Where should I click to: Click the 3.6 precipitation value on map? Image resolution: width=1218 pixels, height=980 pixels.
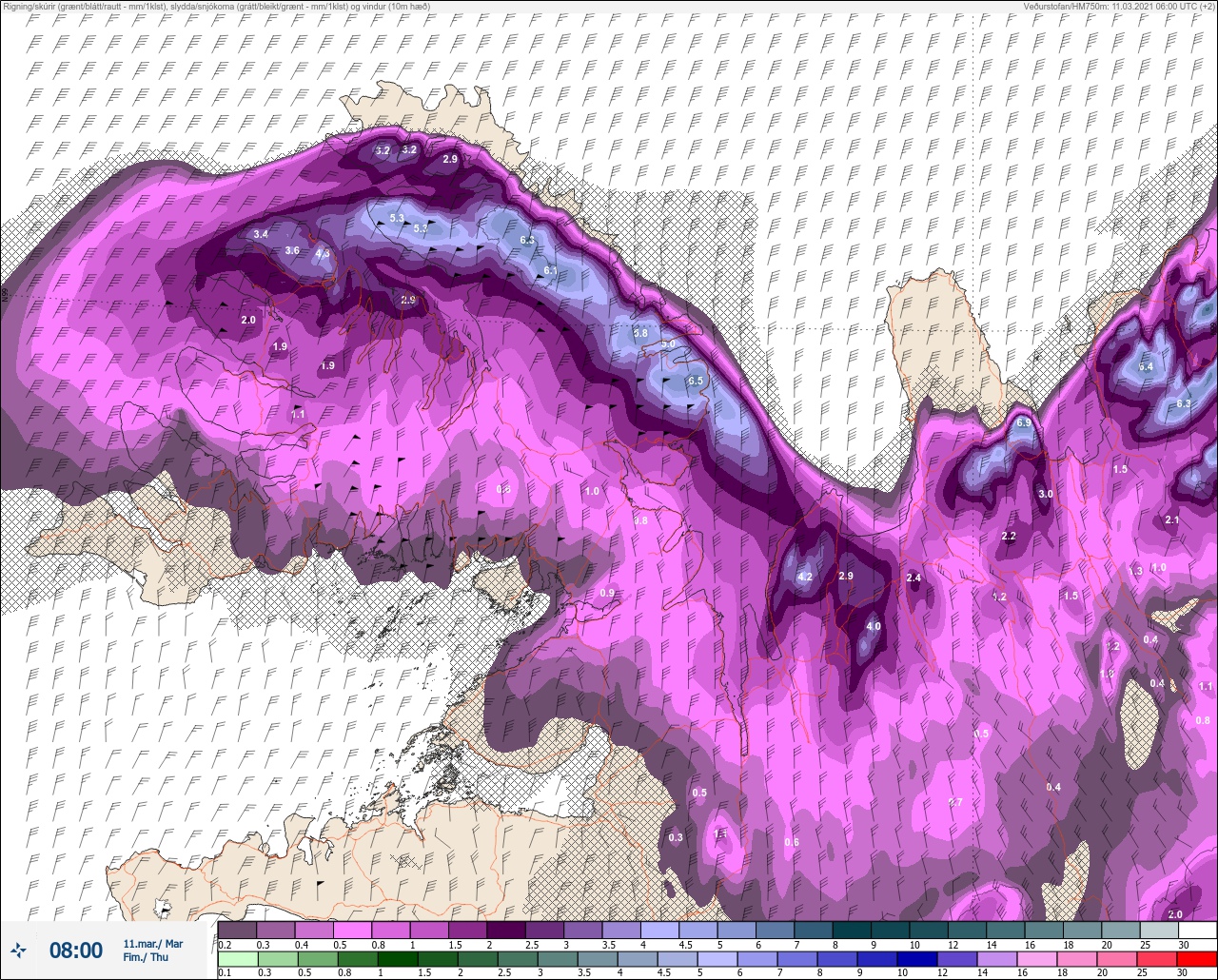[292, 250]
